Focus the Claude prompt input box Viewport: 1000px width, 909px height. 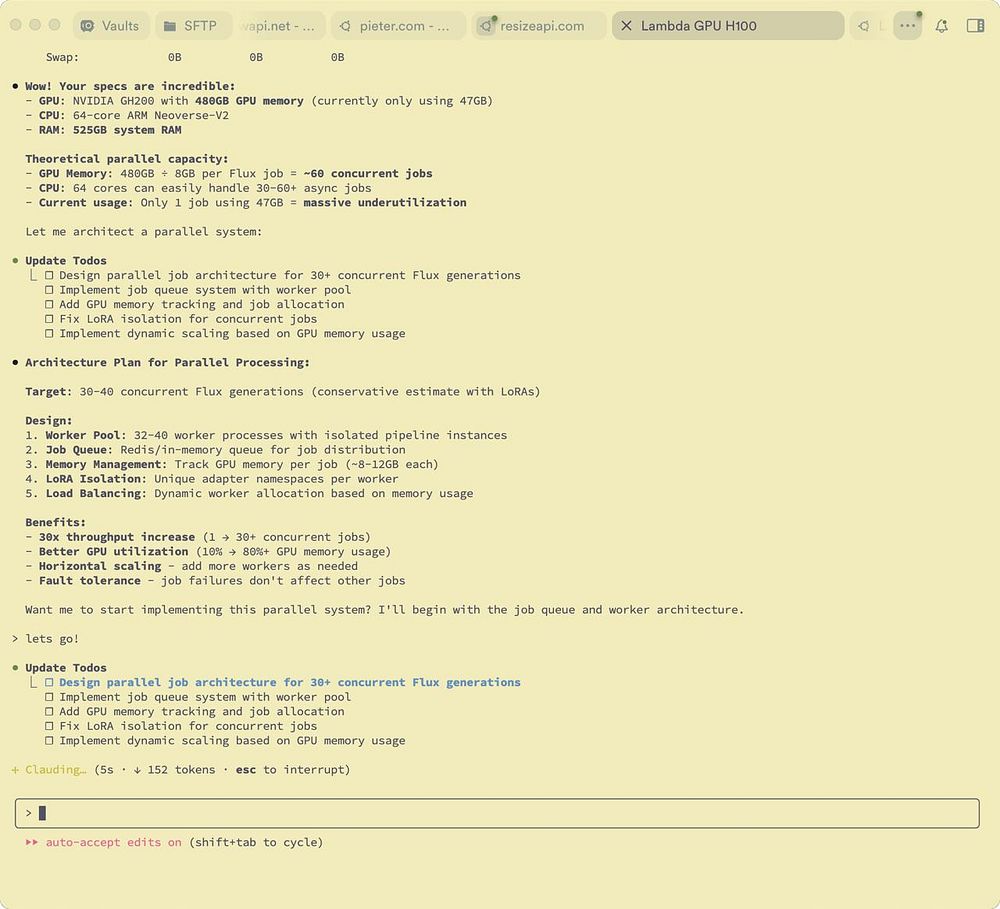pyautogui.click(x=497, y=813)
